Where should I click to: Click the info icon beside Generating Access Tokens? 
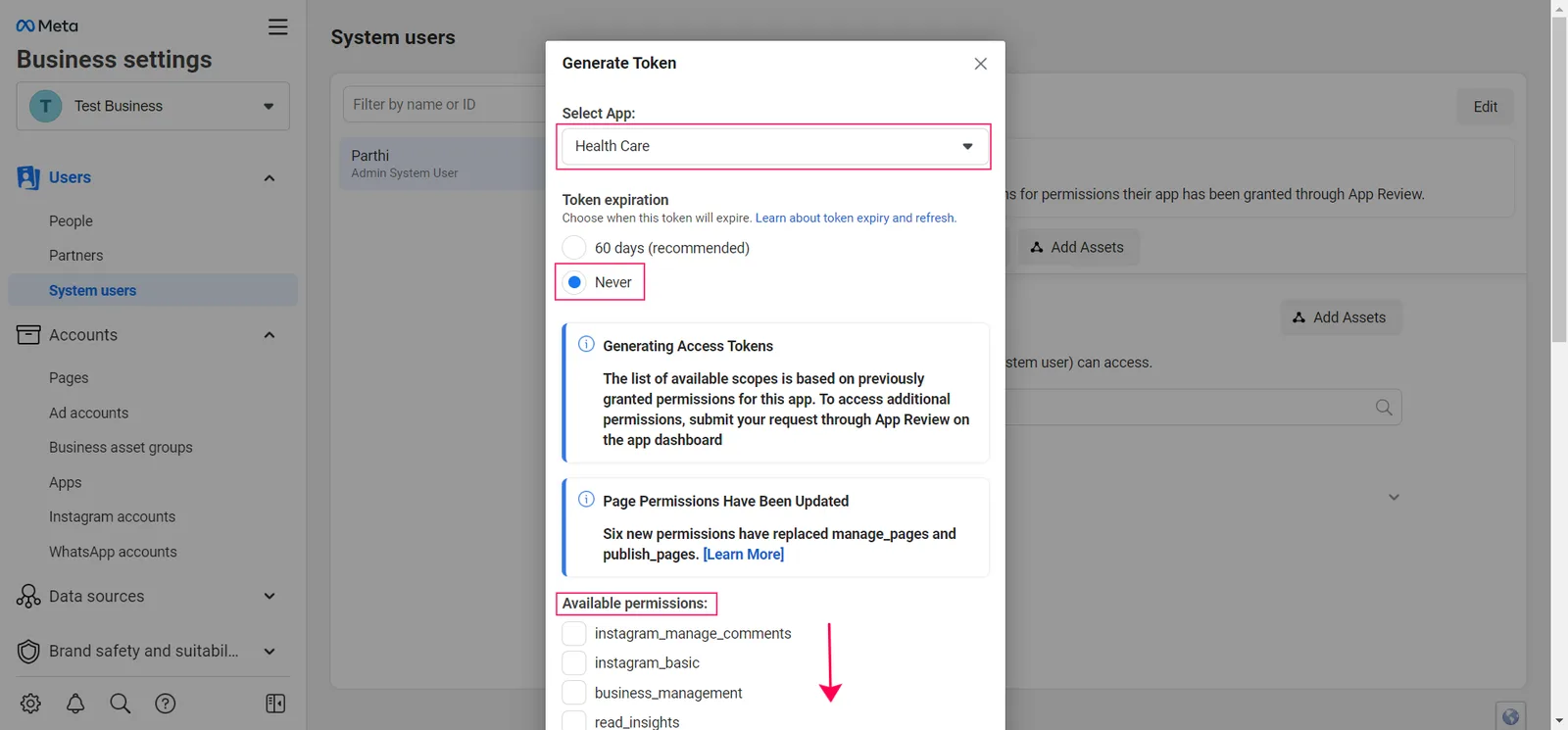pyautogui.click(x=586, y=344)
